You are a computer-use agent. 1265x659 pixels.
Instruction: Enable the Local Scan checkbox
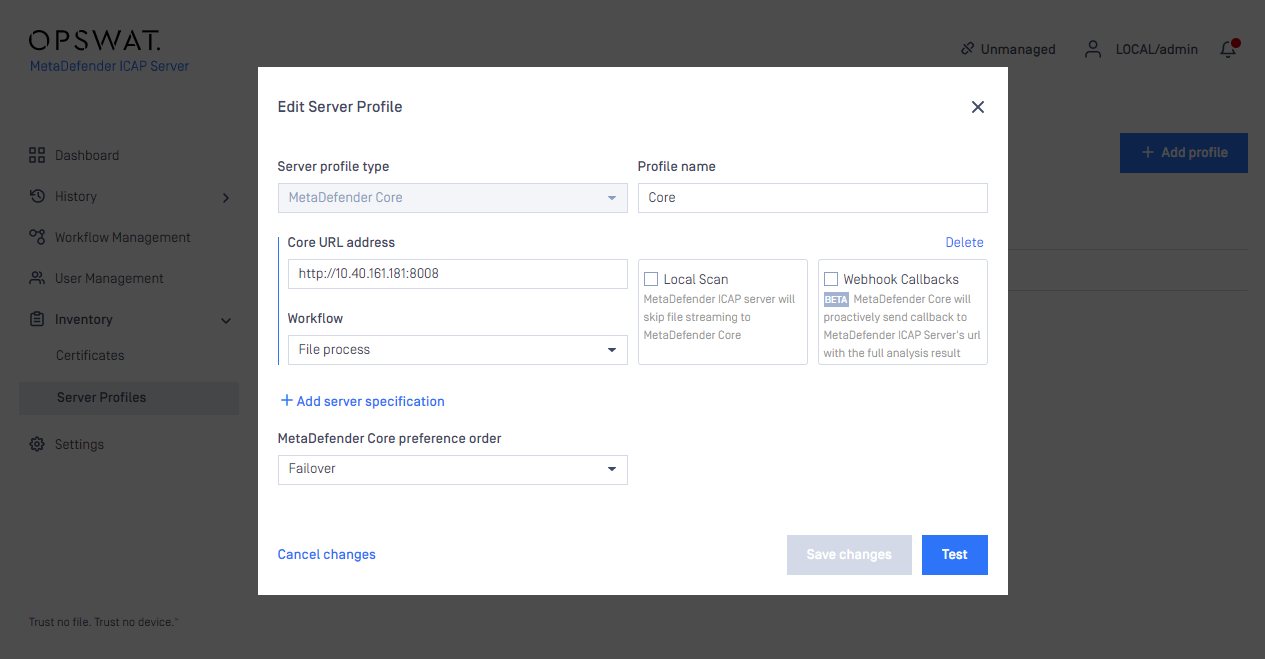[651, 279]
